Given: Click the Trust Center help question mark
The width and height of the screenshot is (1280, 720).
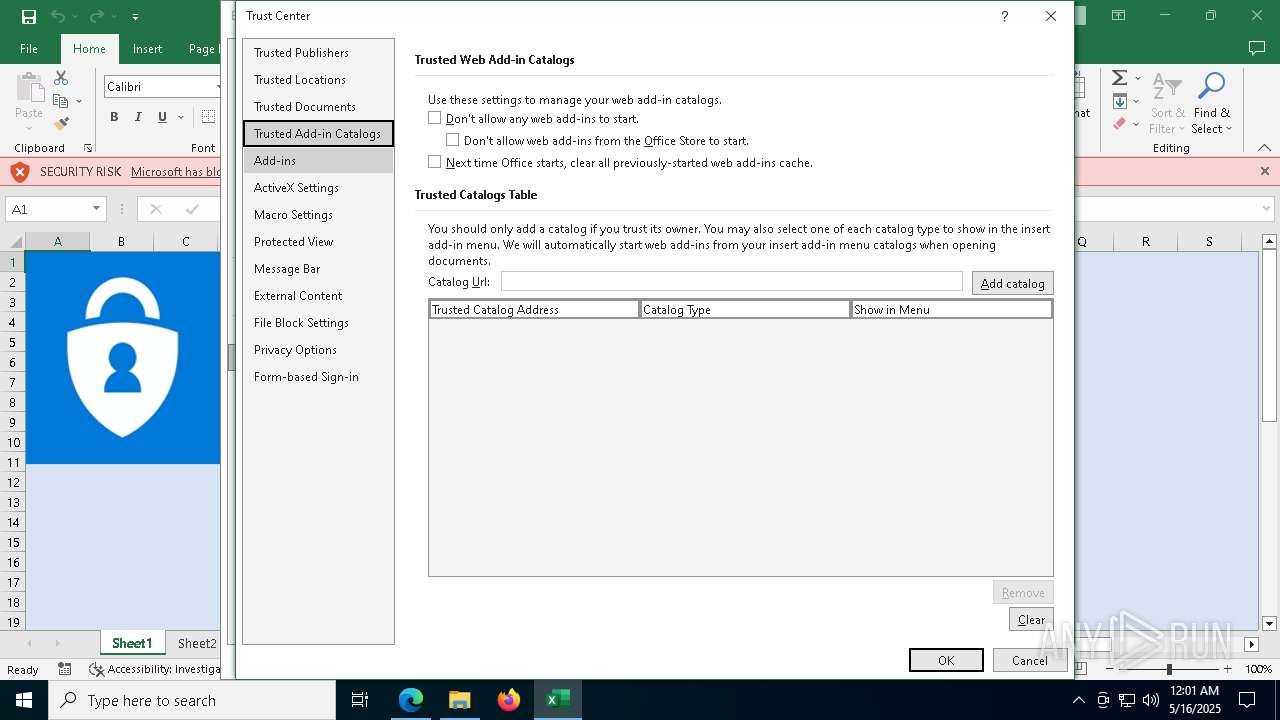Looking at the screenshot, I should [x=1004, y=16].
